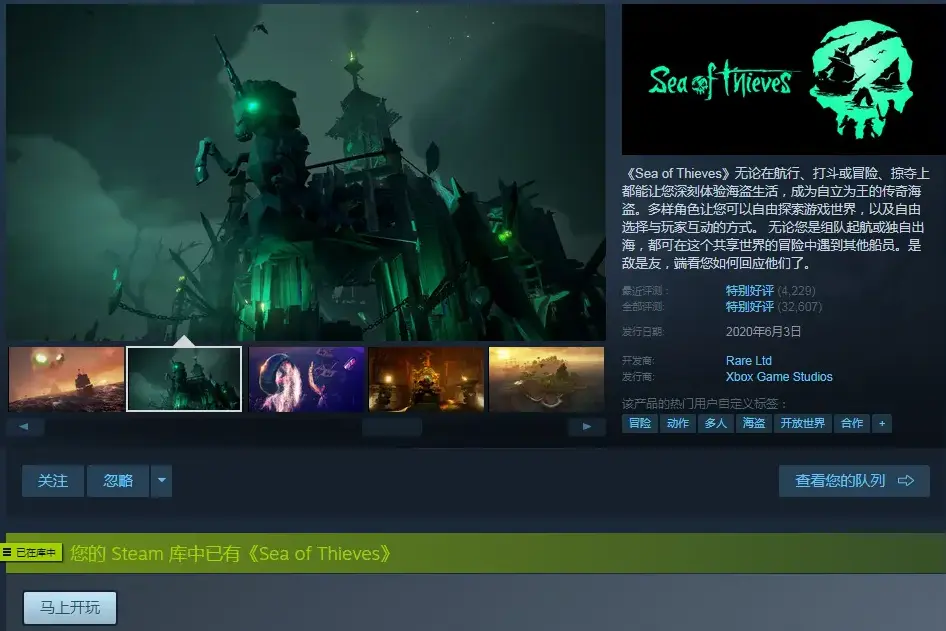Click the 关注 follow button

point(52,481)
